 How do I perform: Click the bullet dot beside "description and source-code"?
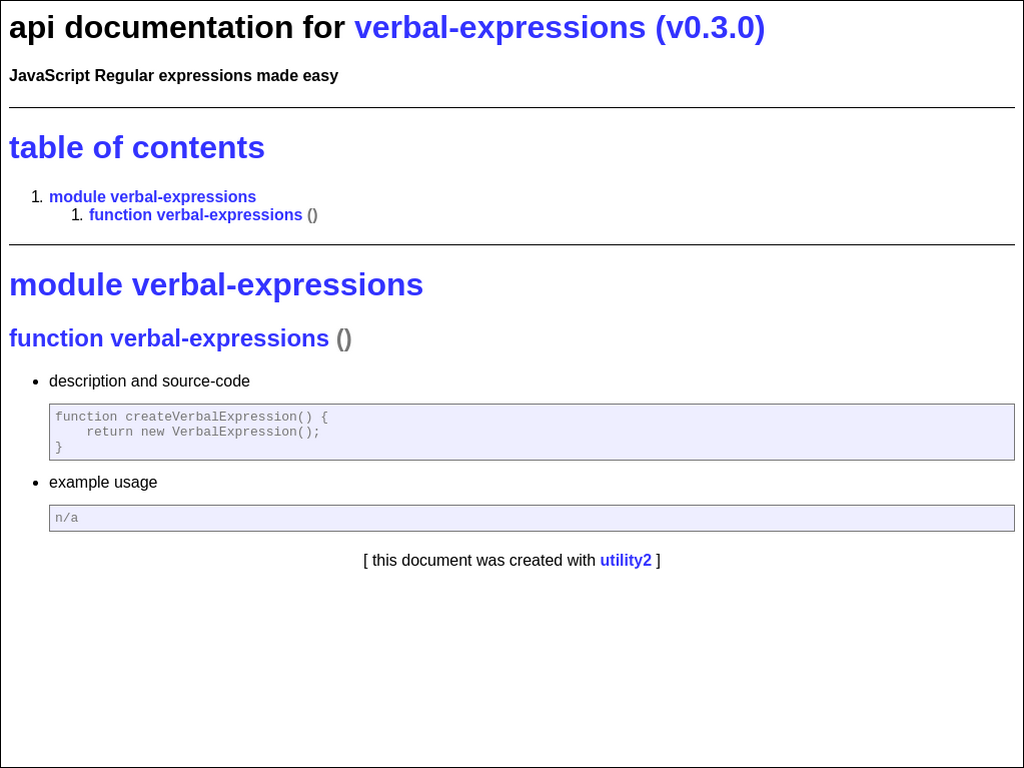click(x=36, y=382)
